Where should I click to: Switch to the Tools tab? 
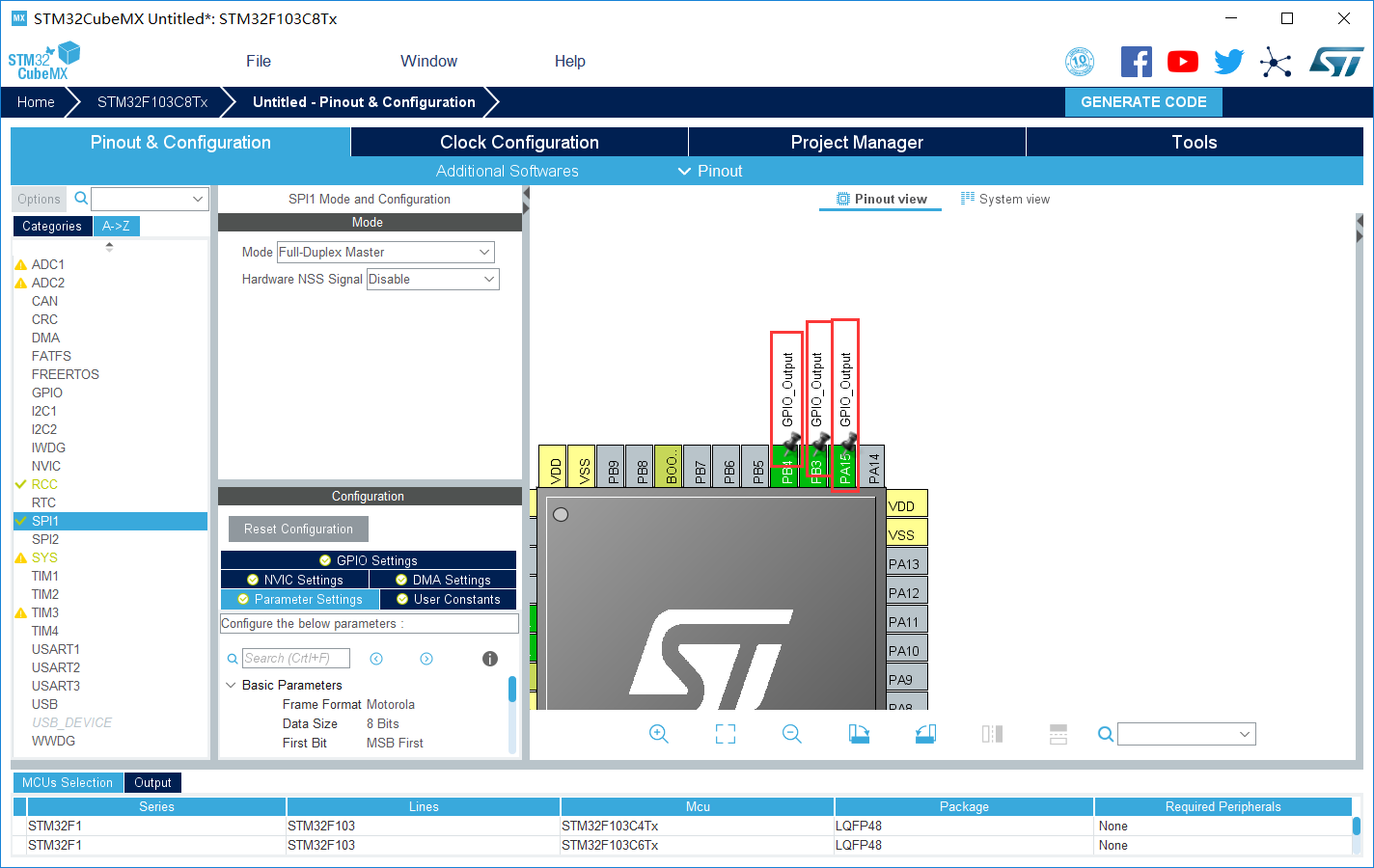click(x=1195, y=142)
